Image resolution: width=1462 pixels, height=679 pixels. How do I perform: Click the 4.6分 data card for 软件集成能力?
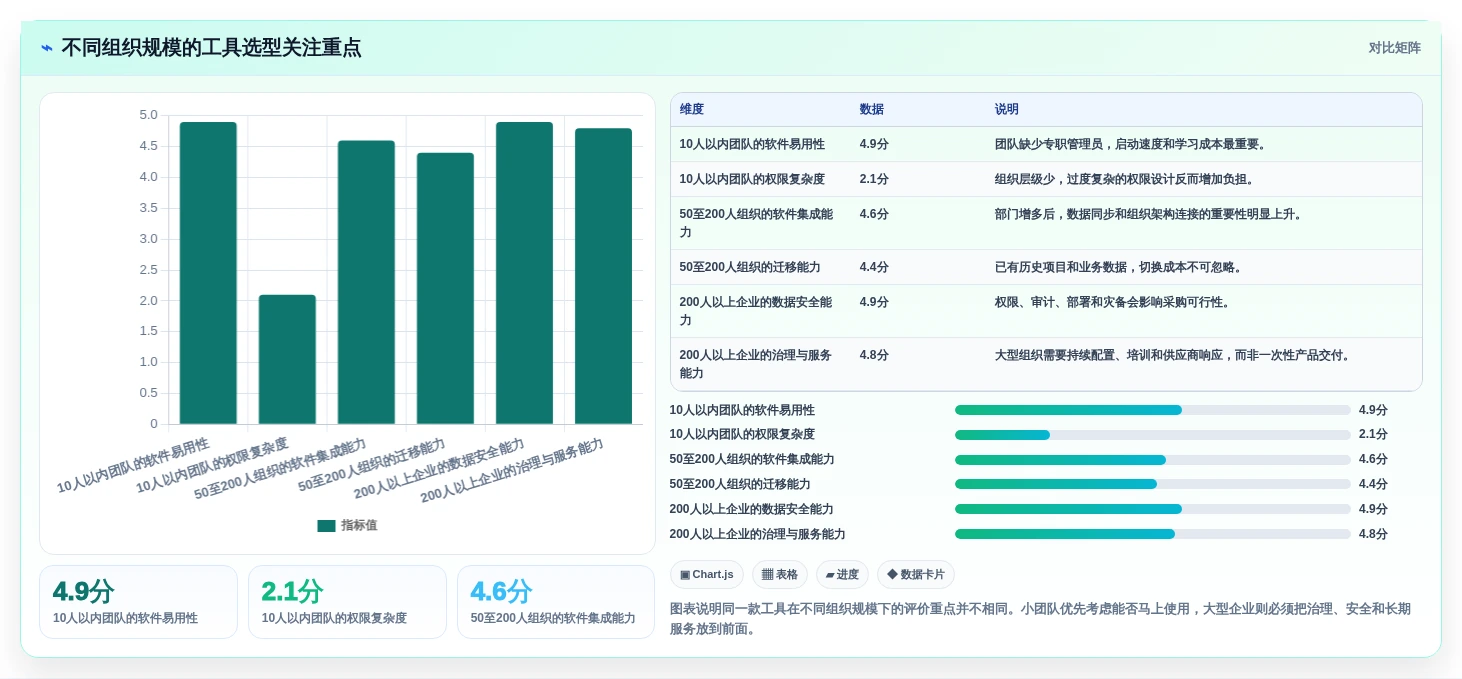(x=556, y=602)
